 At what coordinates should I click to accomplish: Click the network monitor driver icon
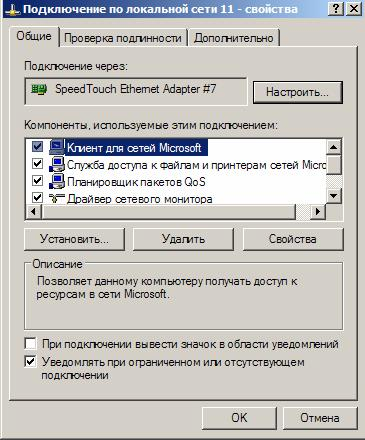coord(57,198)
